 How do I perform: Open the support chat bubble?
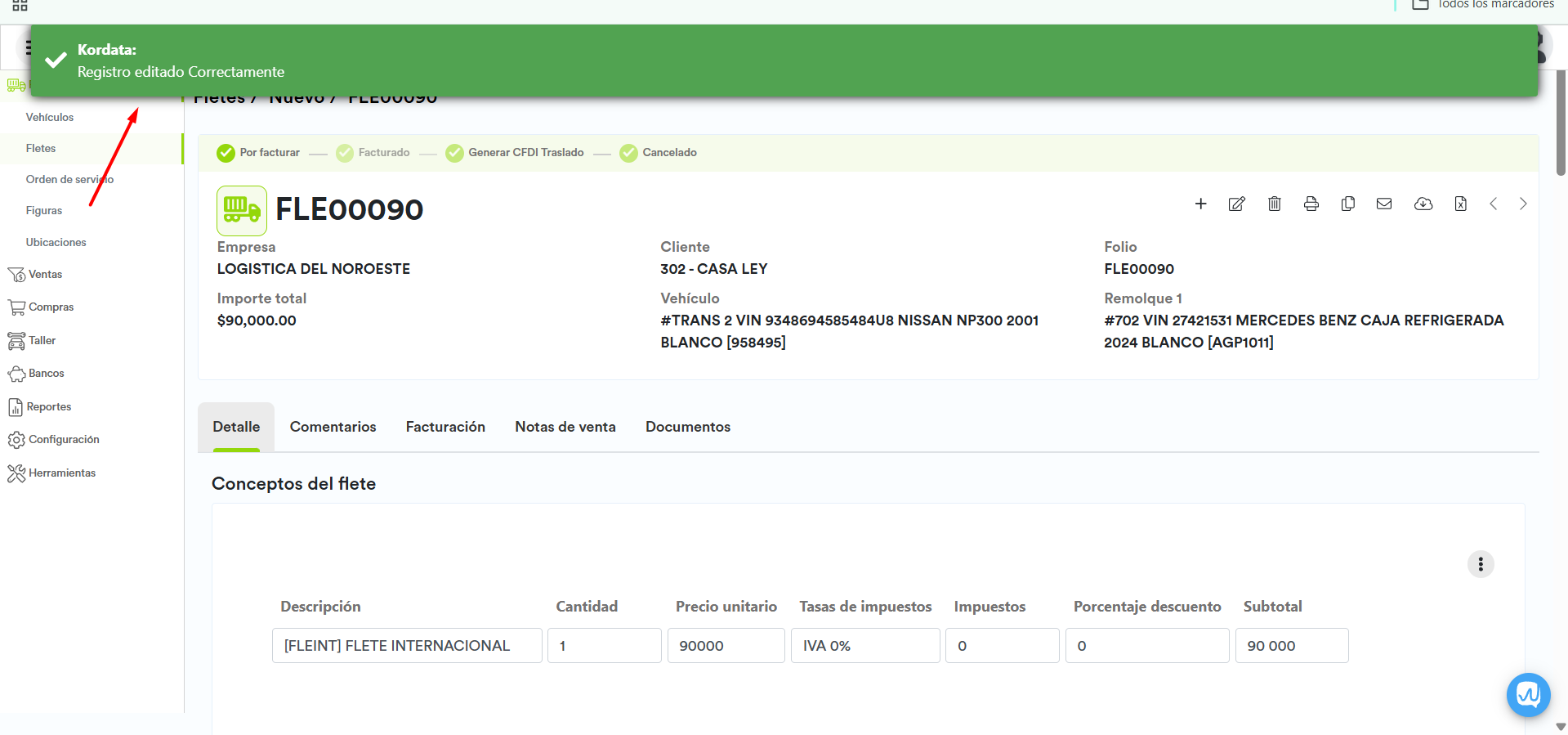click(1528, 695)
